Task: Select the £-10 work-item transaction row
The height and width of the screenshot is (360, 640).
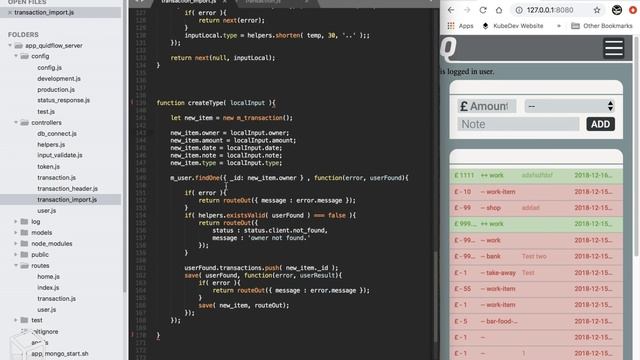Action: [x=536, y=192]
